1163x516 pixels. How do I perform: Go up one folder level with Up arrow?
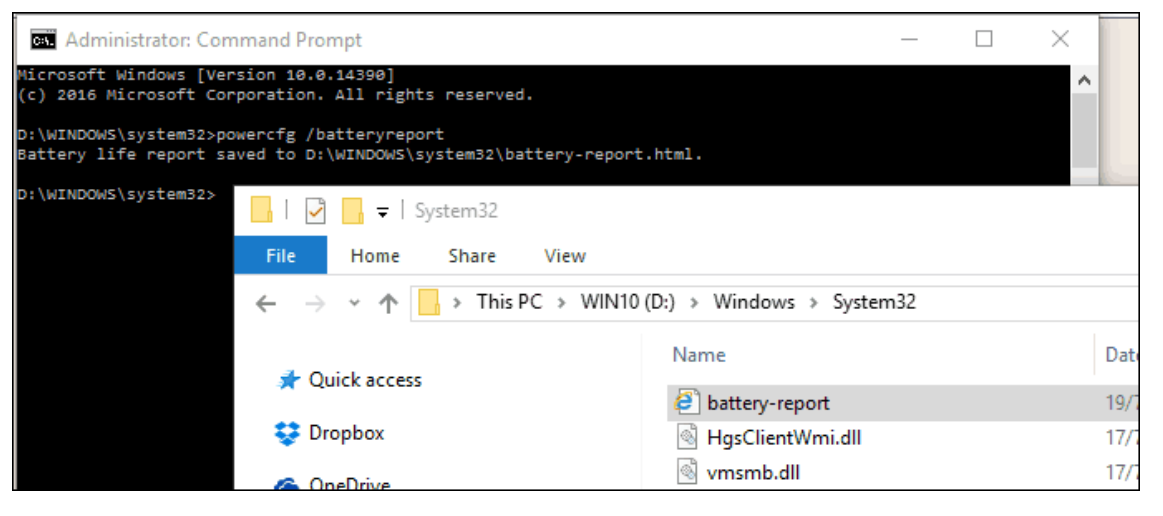click(x=388, y=303)
